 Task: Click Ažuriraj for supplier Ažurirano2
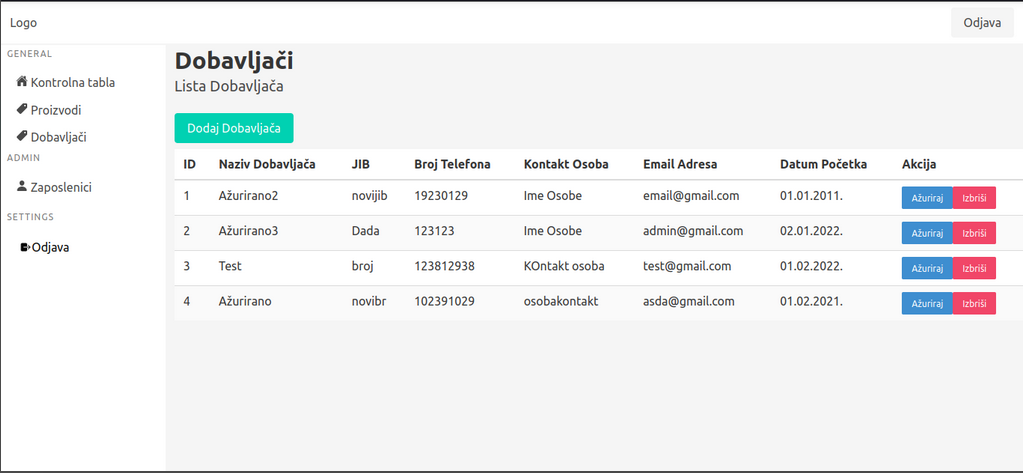click(927, 198)
